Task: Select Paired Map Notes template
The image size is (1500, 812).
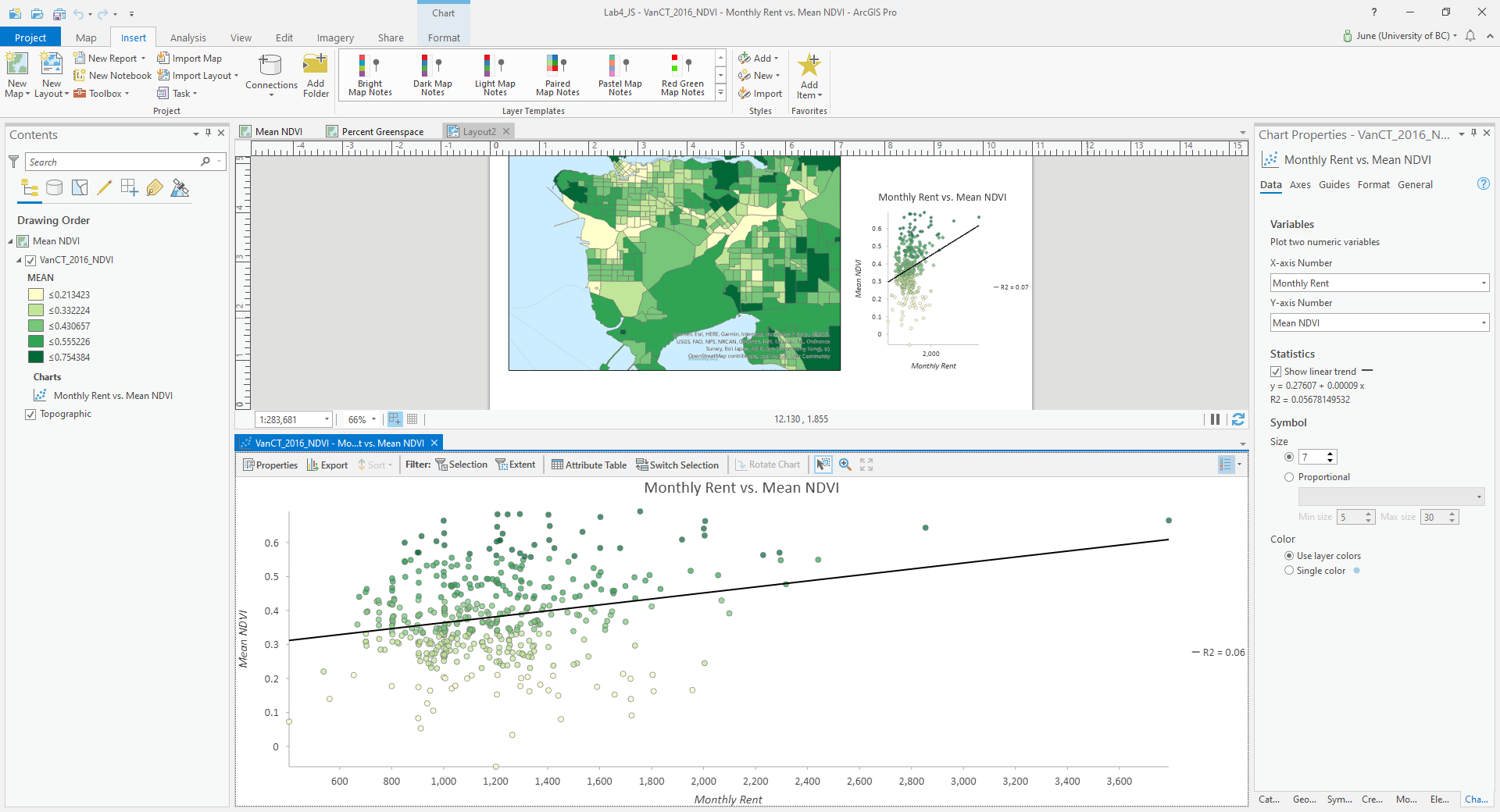Action: (557, 75)
